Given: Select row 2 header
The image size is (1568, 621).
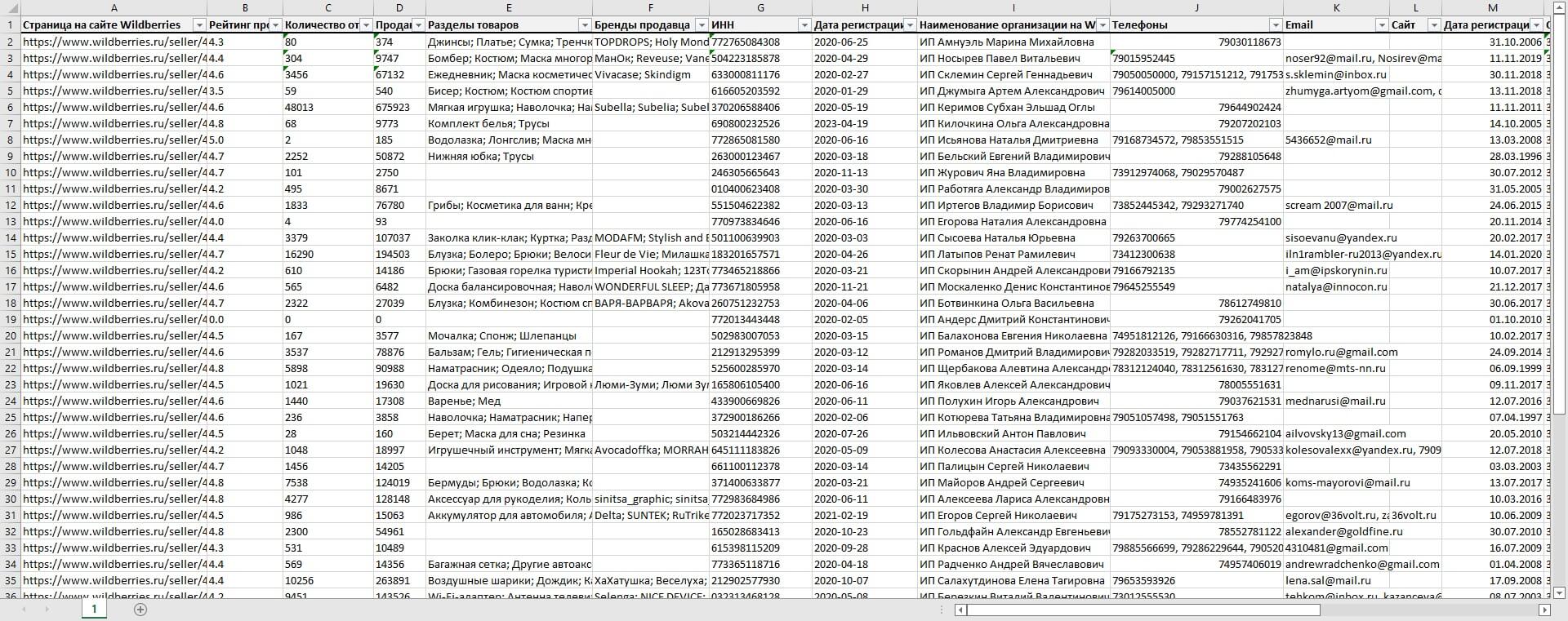Looking at the screenshot, I should (x=11, y=42).
